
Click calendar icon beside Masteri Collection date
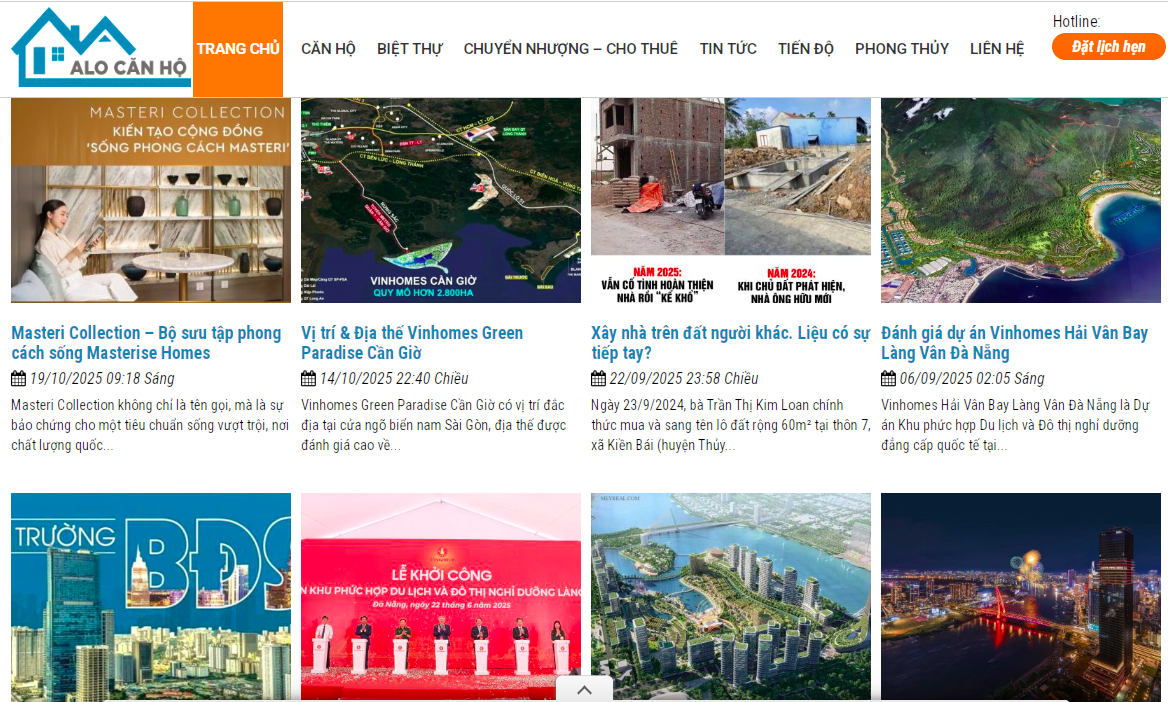(16, 378)
